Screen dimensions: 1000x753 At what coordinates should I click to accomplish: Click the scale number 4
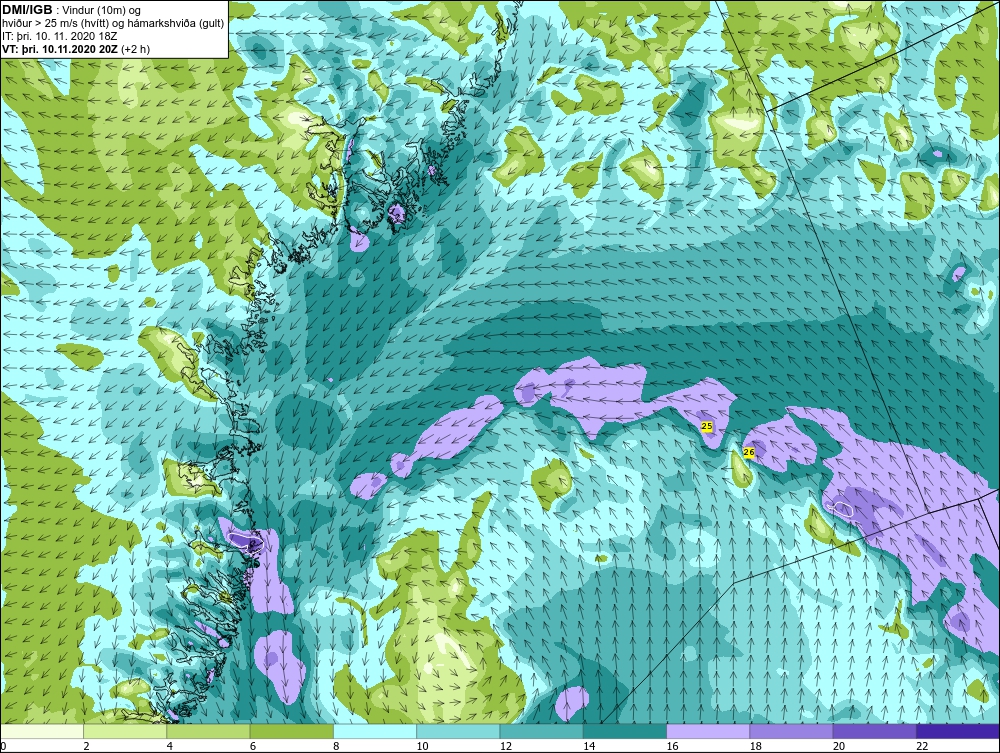click(x=170, y=746)
